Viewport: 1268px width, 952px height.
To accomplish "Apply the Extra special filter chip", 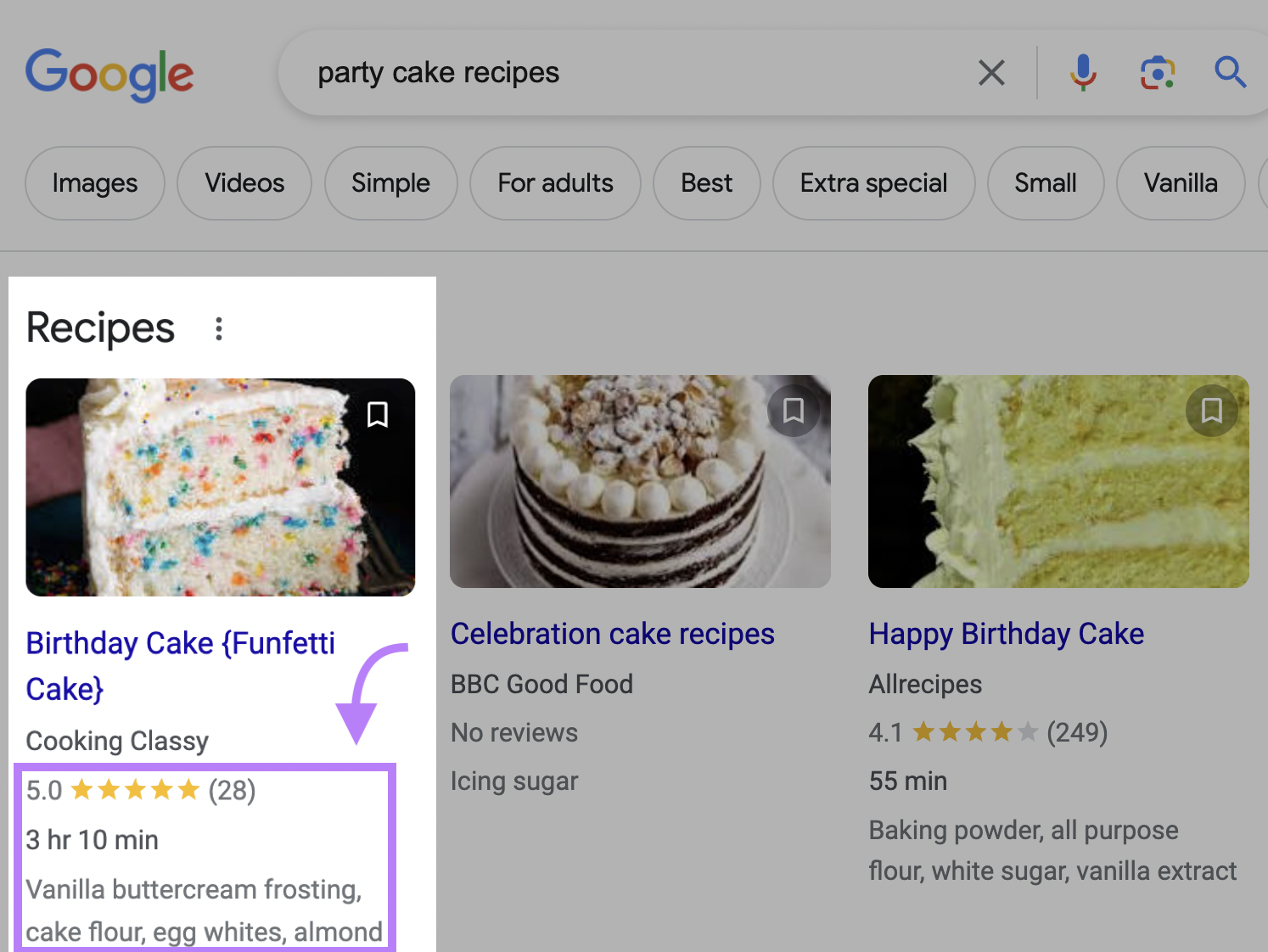I will click(x=874, y=183).
